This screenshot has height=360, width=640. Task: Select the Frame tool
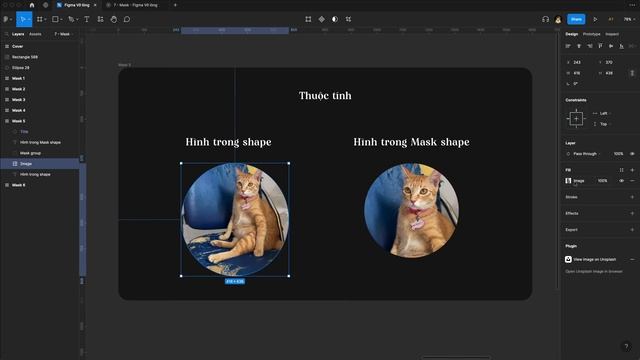(40, 19)
